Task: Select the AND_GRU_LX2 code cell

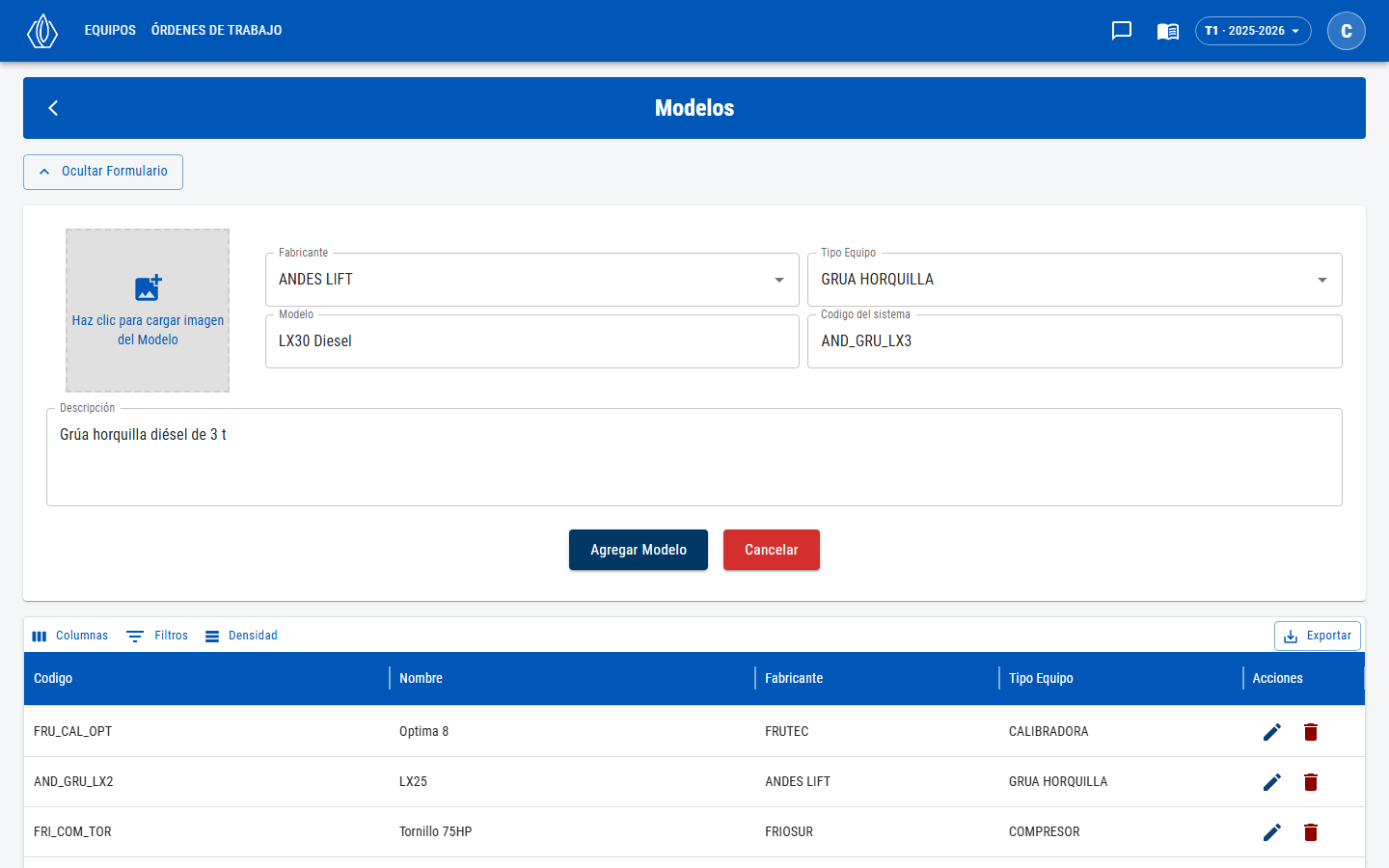Action: point(206,782)
